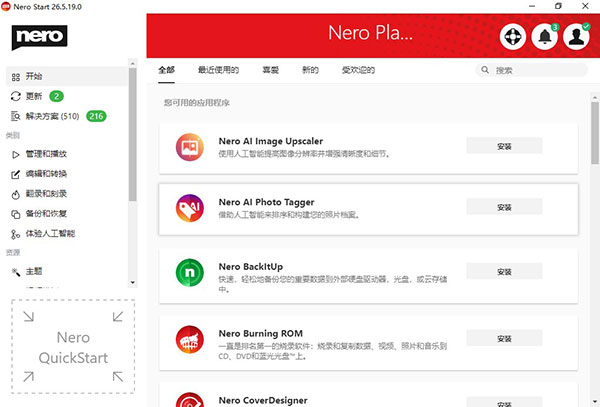Viewport: 600px width, 407px height.
Task: Click the app list vertical scrollbar thumb
Action: tap(595, 133)
